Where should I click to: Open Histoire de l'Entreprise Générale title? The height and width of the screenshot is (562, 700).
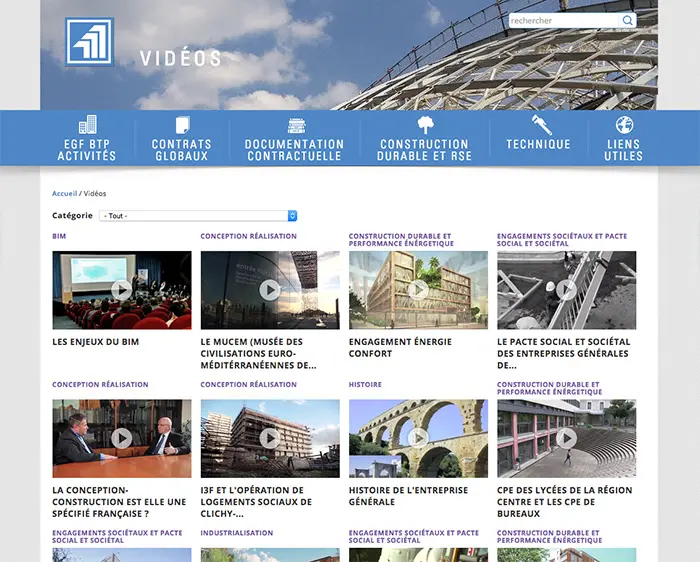click(x=408, y=496)
